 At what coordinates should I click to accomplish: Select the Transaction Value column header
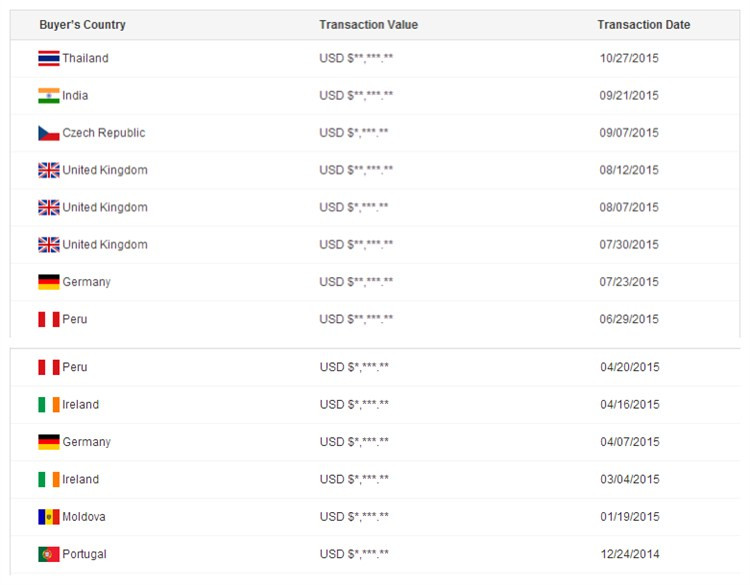[x=368, y=25]
